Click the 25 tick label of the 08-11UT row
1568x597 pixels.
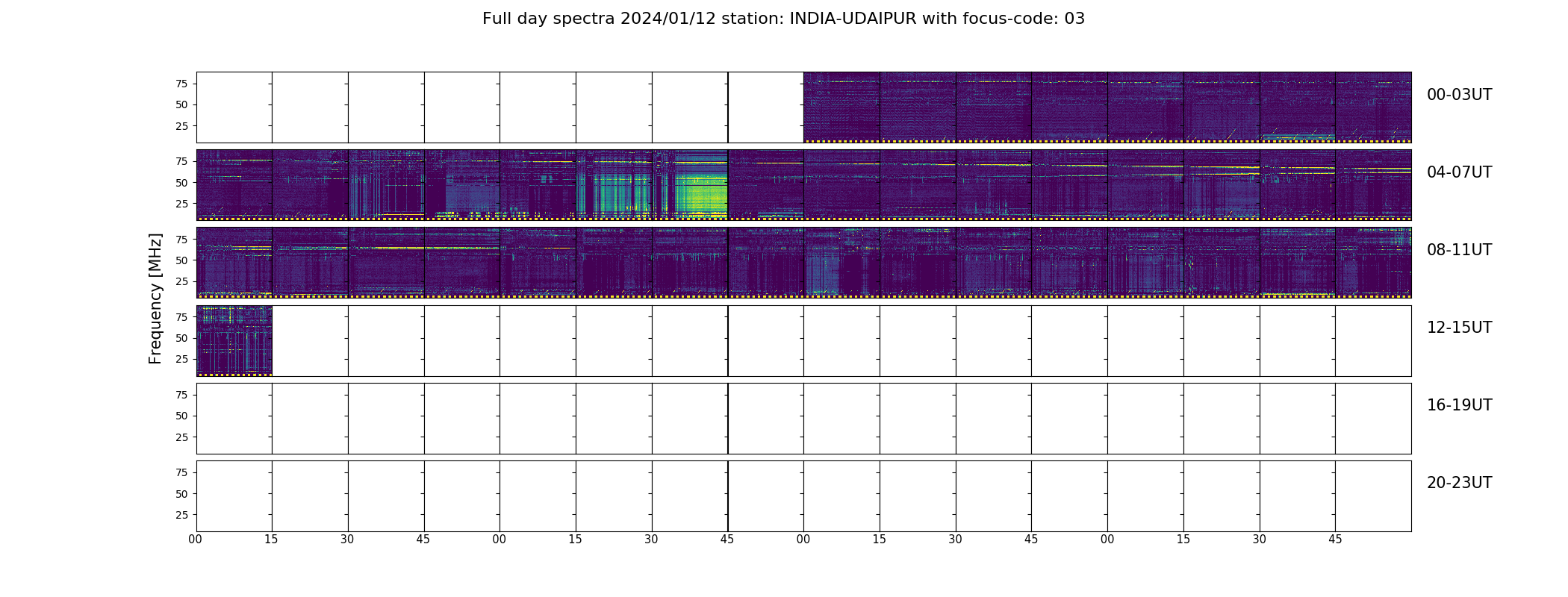tap(181, 281)
